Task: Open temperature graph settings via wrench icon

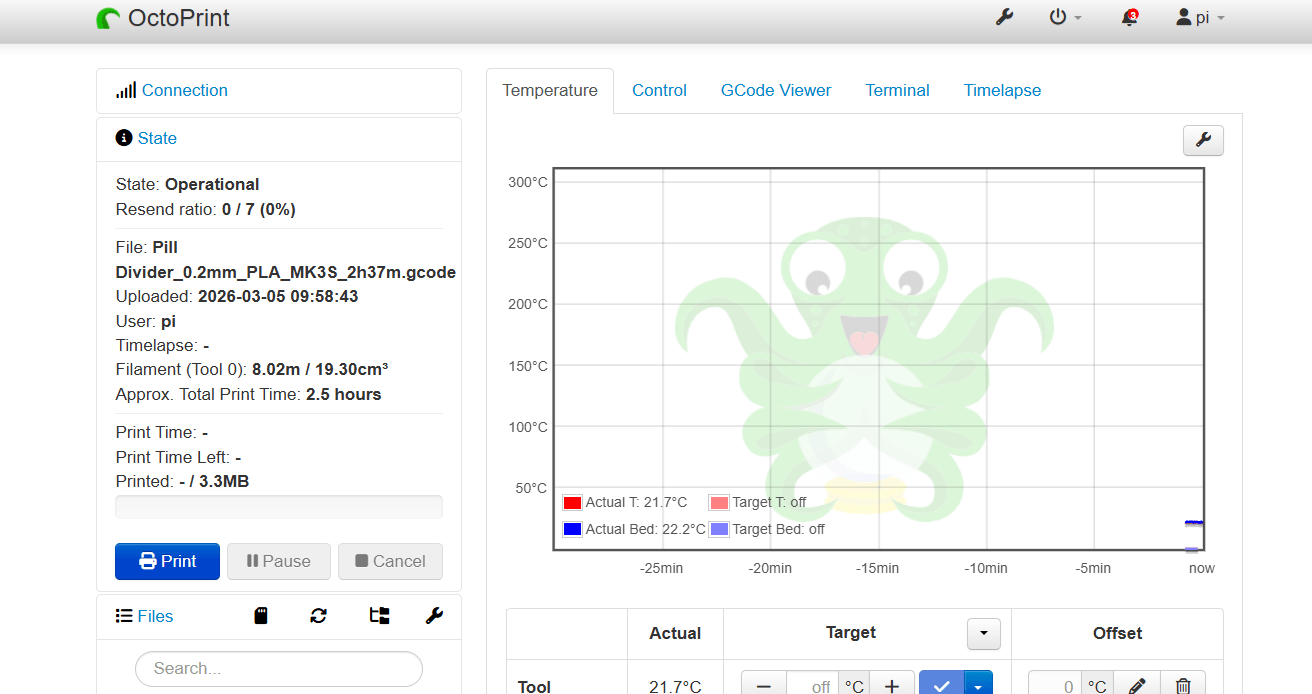Action: [1203, 140]
